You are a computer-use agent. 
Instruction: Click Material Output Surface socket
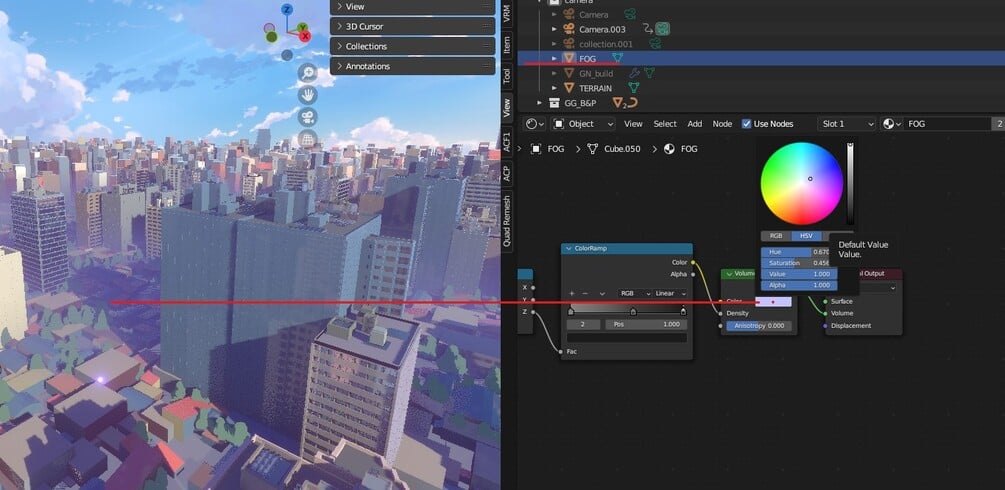tap(825, 301)
